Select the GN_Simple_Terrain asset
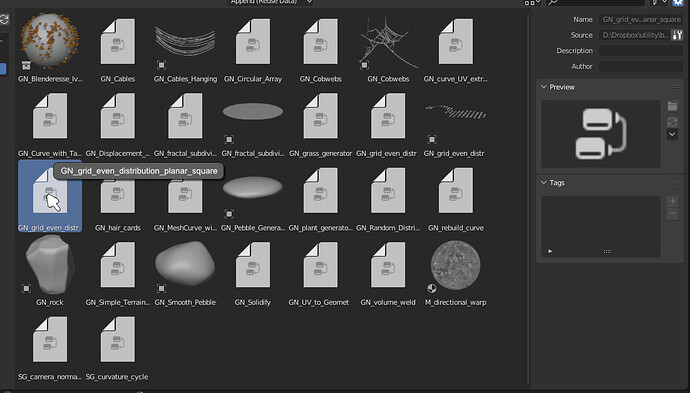The image size is (690, 393). click(x=117, y=271)
